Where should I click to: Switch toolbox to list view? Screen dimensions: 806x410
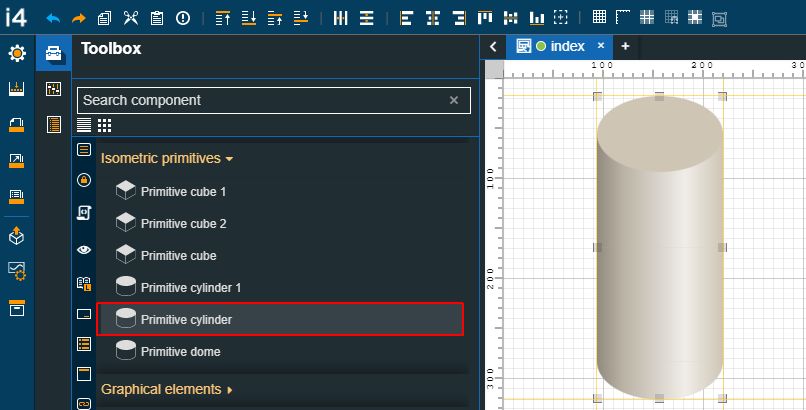(84, 125)
